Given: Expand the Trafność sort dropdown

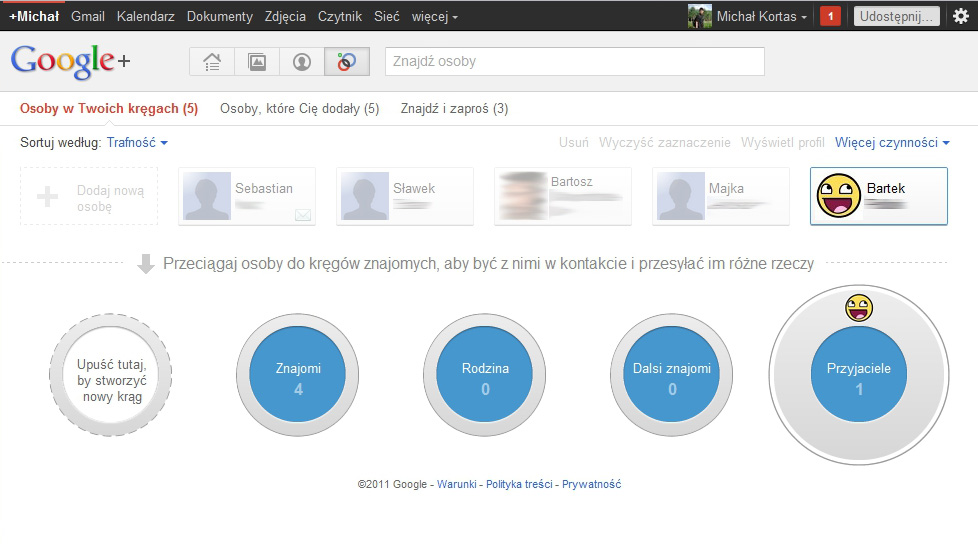Looking at the screenshot, I should coord(137,143).
